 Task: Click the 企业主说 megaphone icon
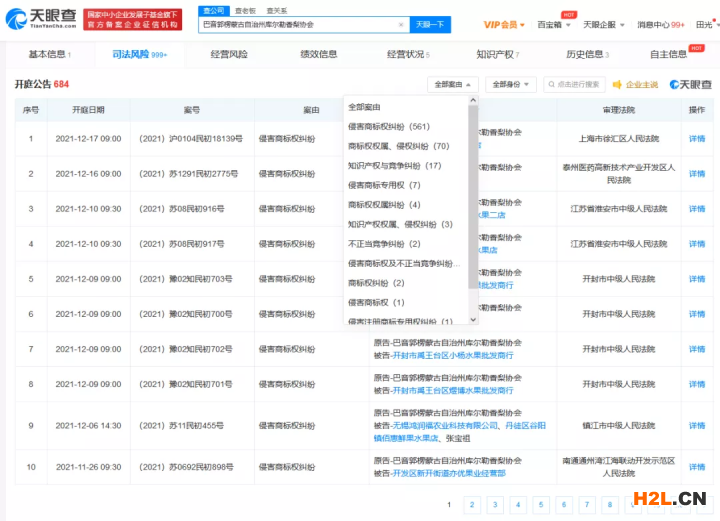pos(617,84)
